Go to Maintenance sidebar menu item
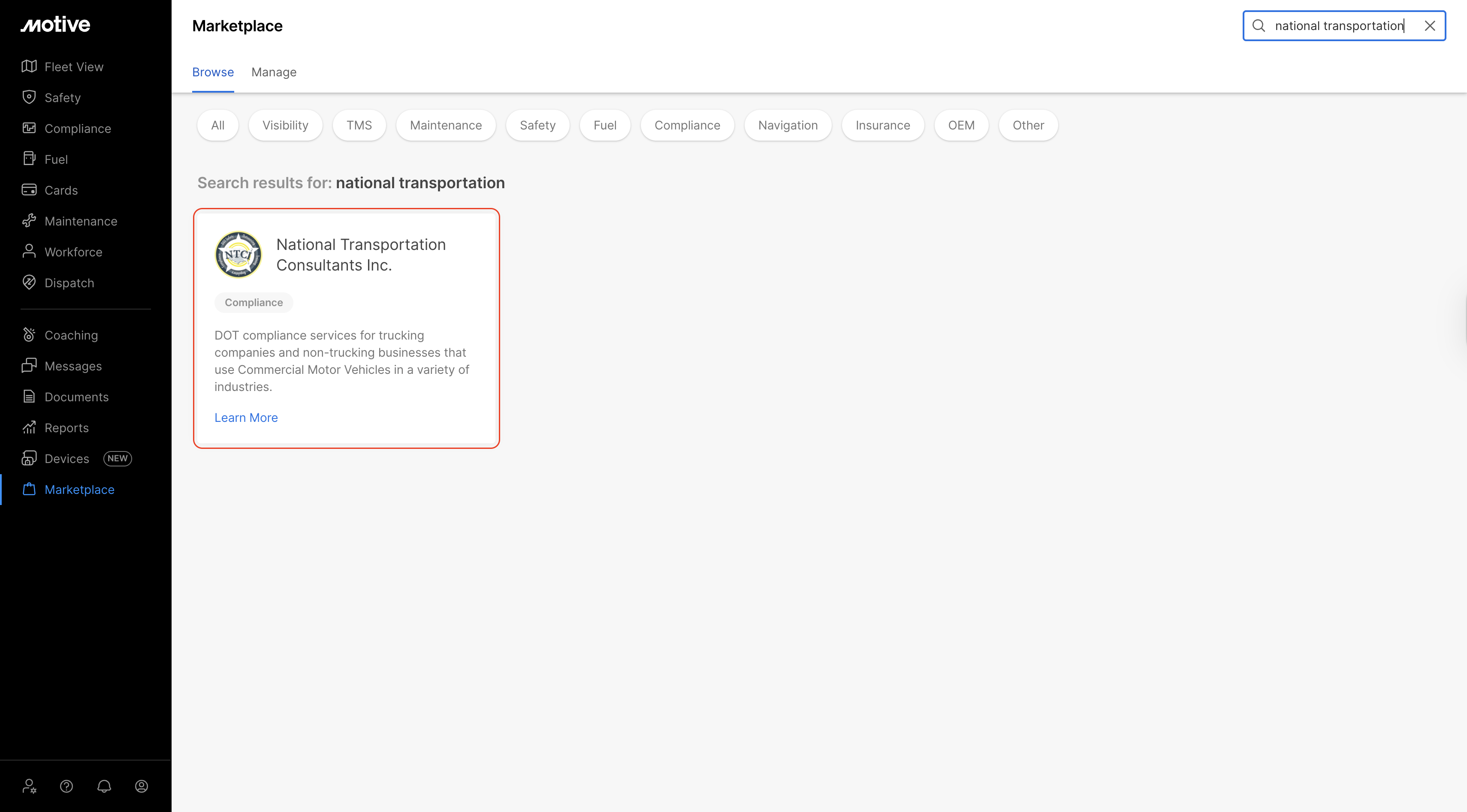 click(81, 221)
